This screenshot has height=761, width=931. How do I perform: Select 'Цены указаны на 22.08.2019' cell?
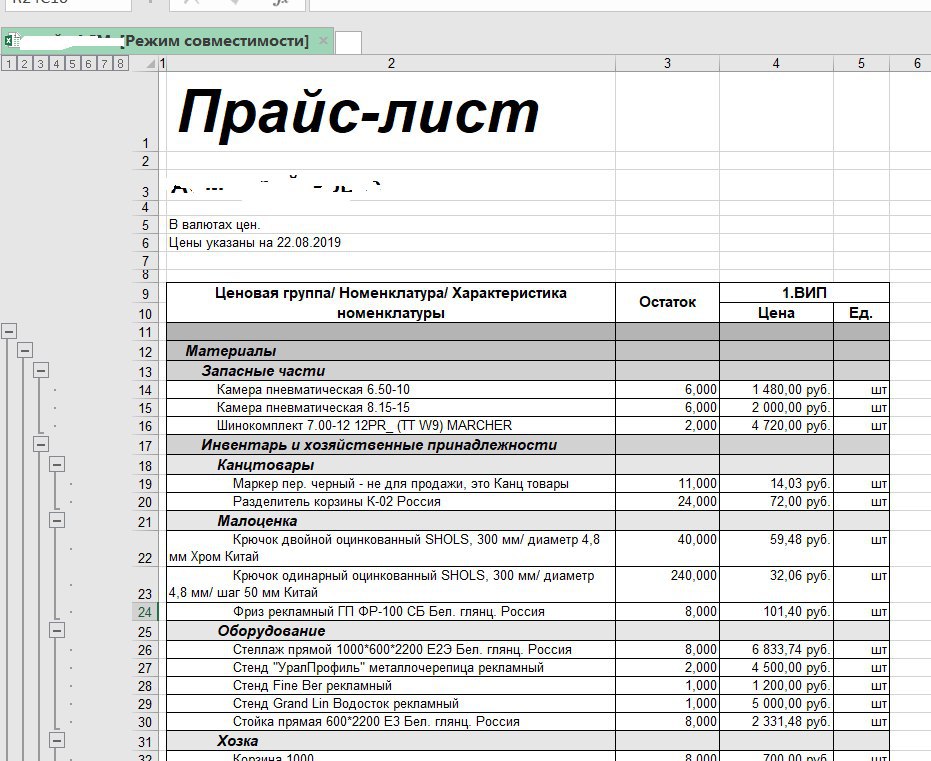coord(391,242)
